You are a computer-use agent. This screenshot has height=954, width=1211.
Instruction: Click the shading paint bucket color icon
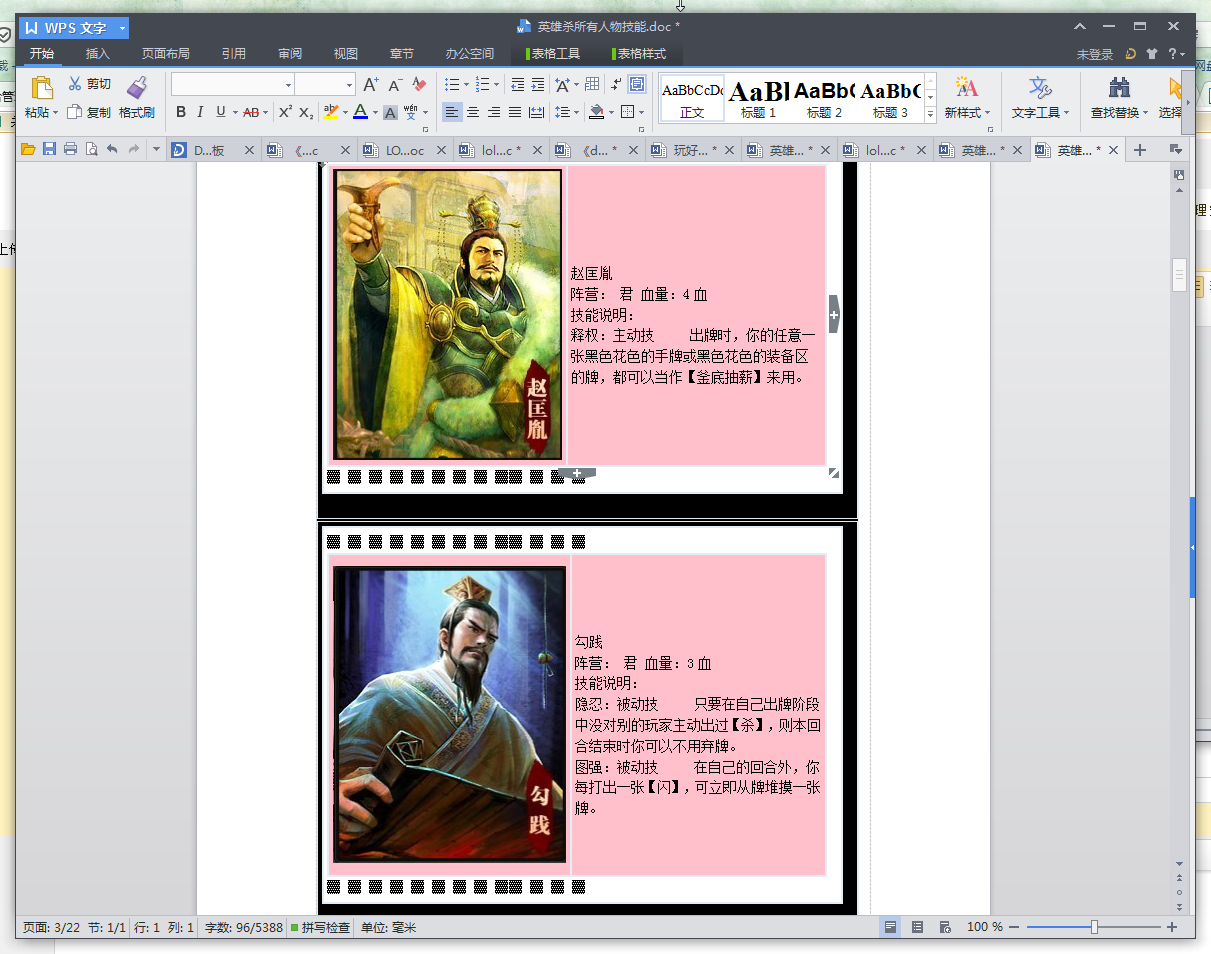click(596, 112)
